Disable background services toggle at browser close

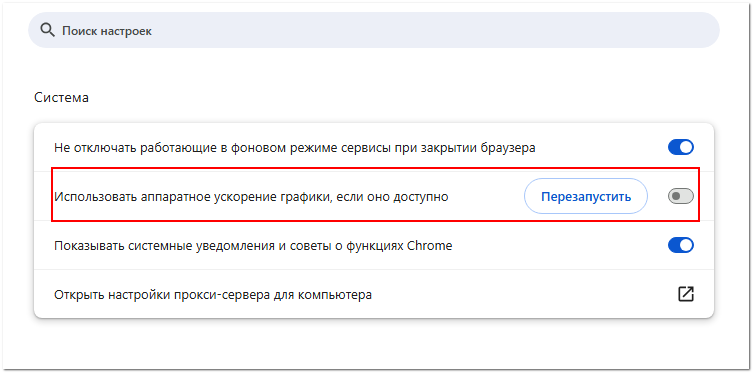[x=680, y=147]
